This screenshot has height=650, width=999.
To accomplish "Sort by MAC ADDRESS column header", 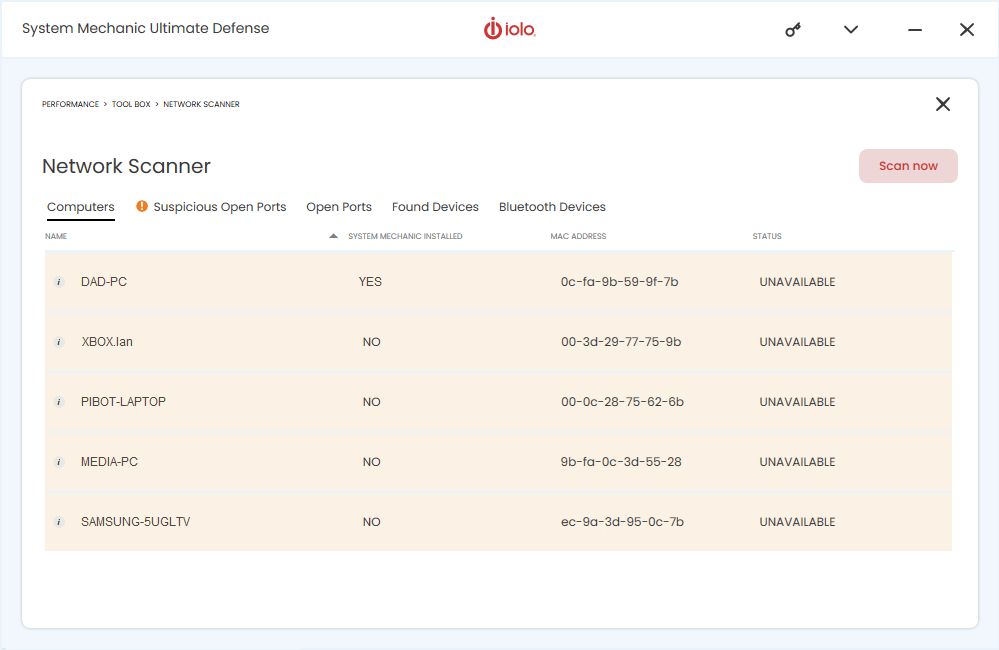I will (x=579, y=236).
